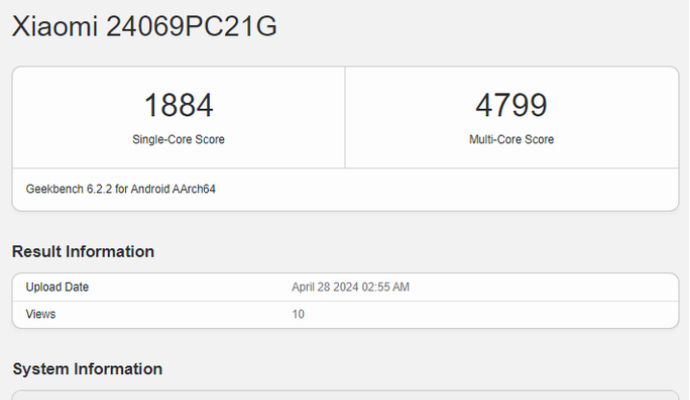
Task: Click the Multi-Core Score label
Action: point(511,139)
